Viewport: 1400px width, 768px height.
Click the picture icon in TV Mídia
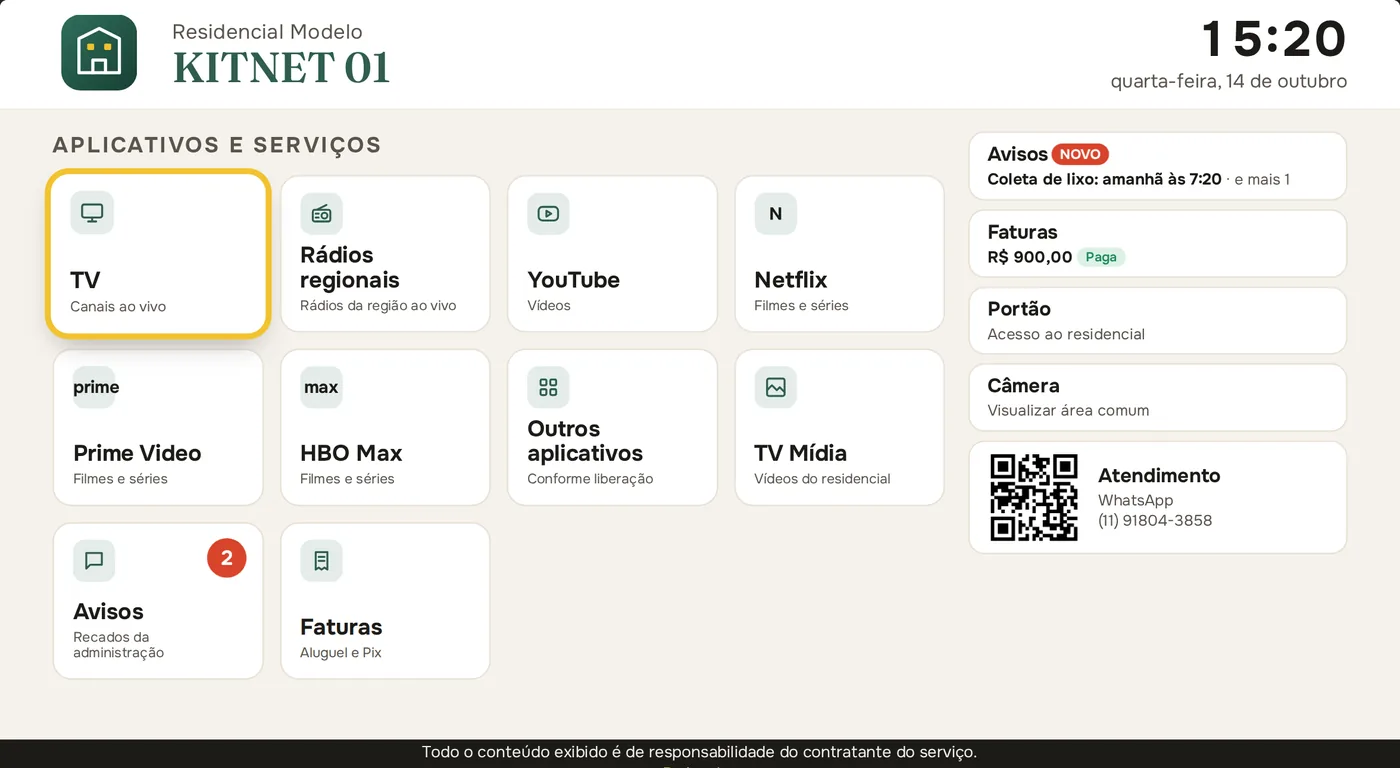(x=775, y=387)
